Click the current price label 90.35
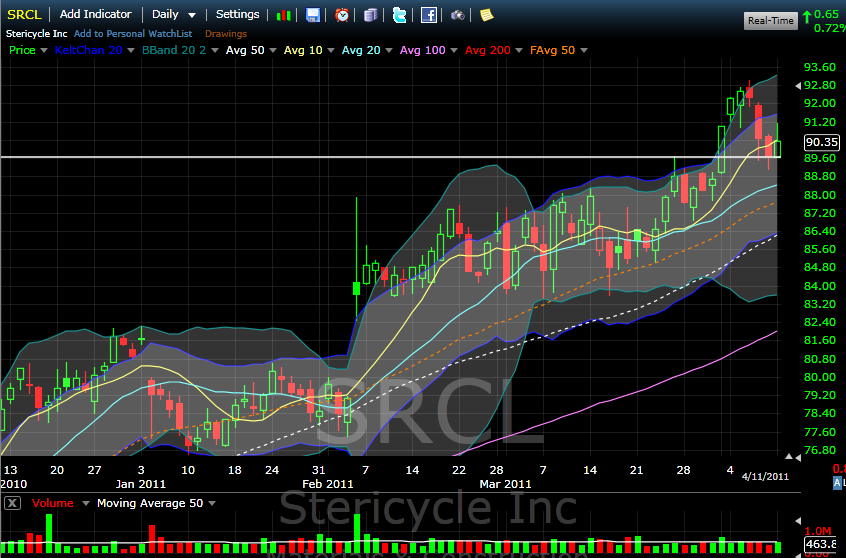The height and width of the screenshot is (558, 846). click(821, 142)
